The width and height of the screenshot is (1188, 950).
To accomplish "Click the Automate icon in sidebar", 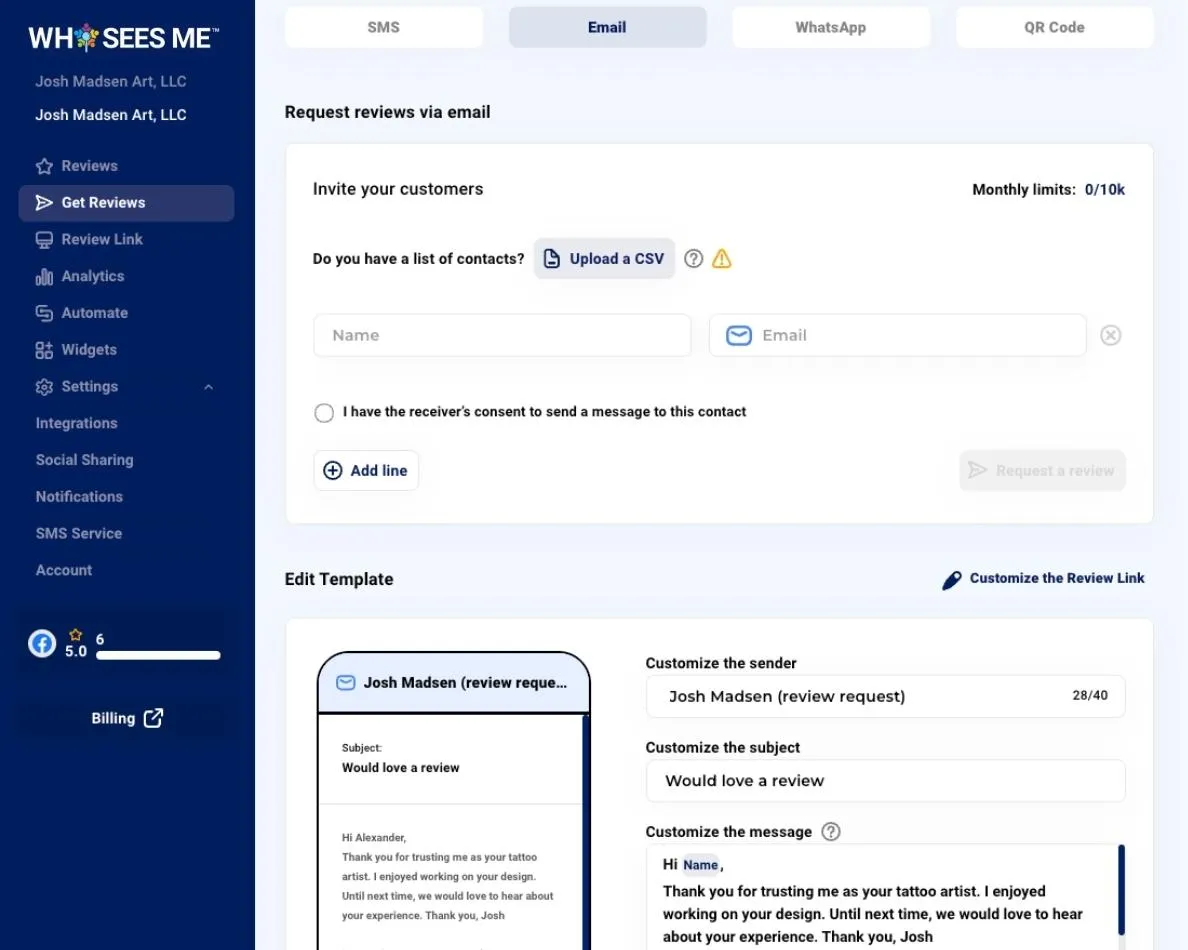I will (44, 313).
